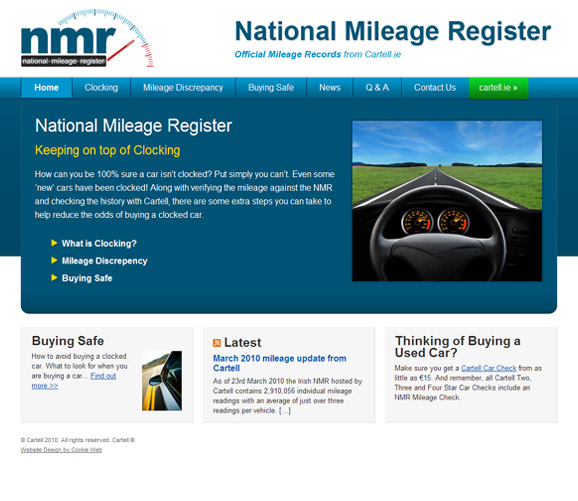Click the [...] read-more marker in Latest

pos(285,411)
